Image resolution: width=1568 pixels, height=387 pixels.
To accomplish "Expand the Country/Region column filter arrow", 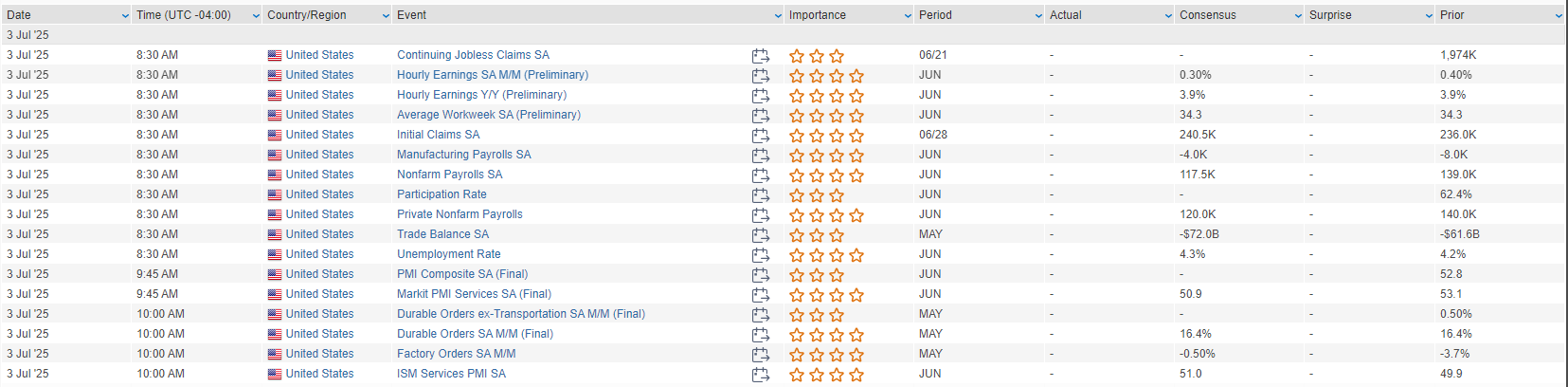I will (x=386, y=16).
